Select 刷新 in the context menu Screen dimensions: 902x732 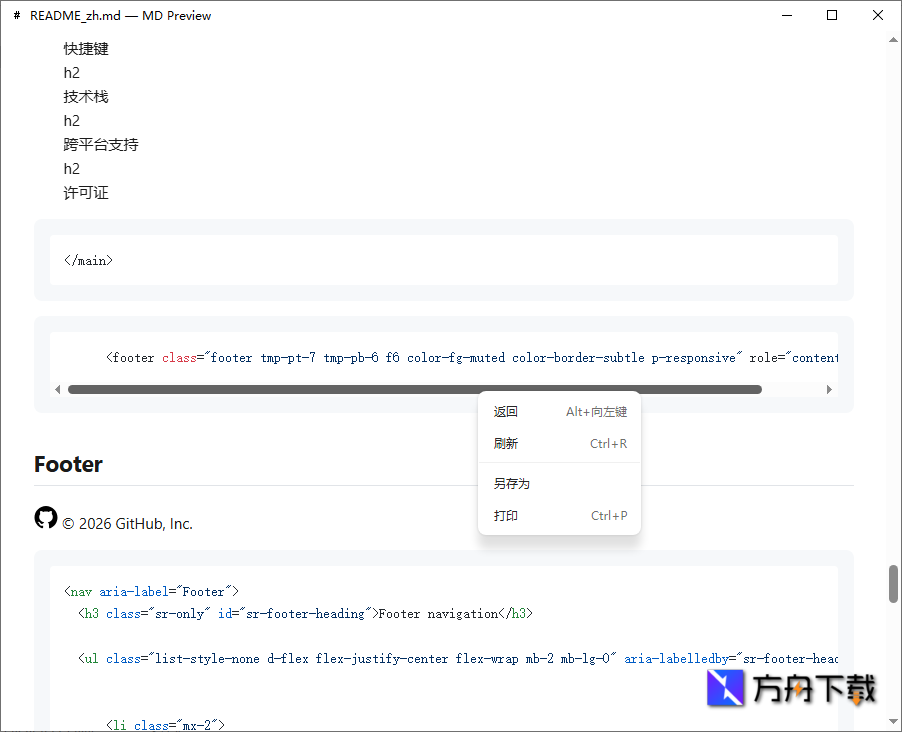[x=506, y=444]
